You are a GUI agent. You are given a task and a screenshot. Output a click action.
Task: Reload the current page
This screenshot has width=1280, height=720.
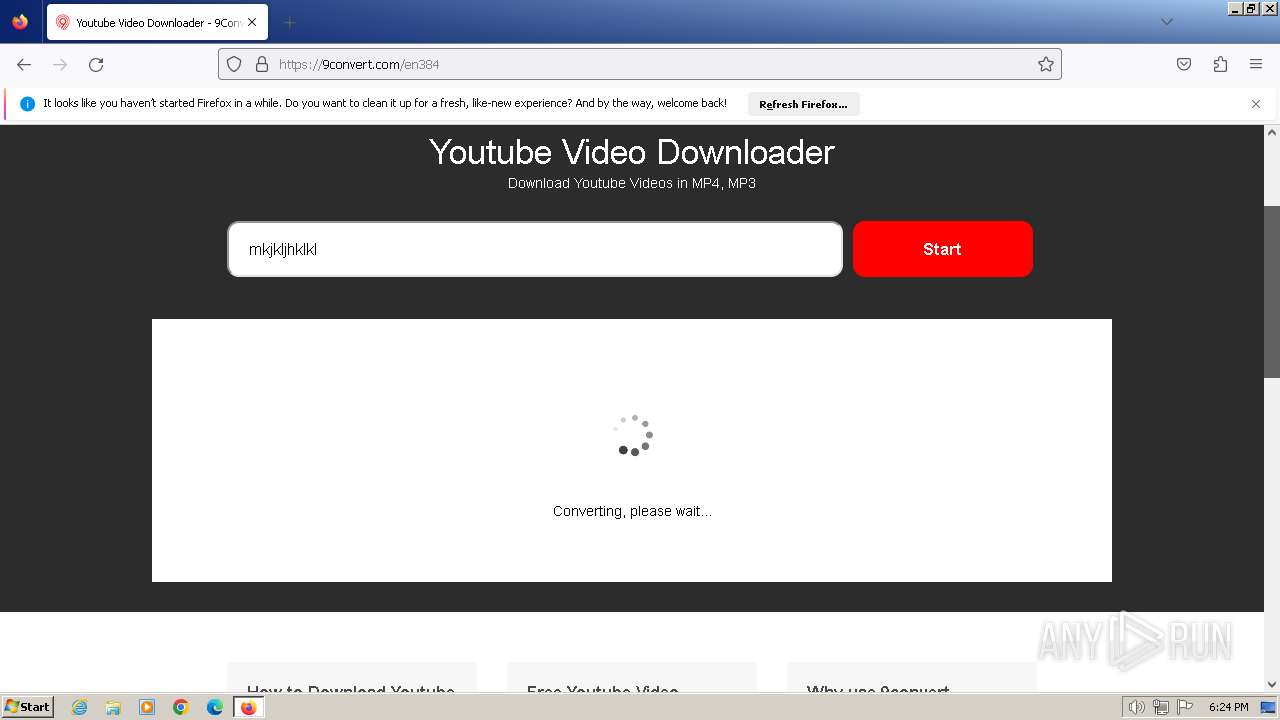pyautogui.click(x=96, y=64)
